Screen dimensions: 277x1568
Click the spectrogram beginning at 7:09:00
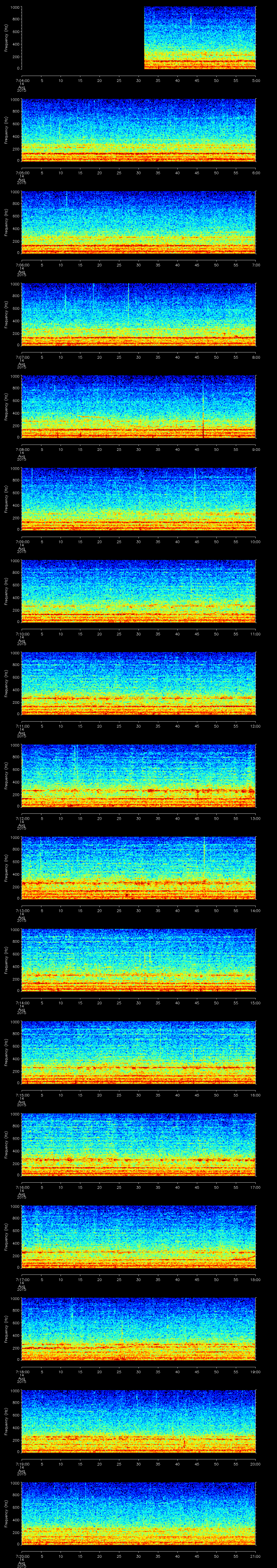coord(139,499)
